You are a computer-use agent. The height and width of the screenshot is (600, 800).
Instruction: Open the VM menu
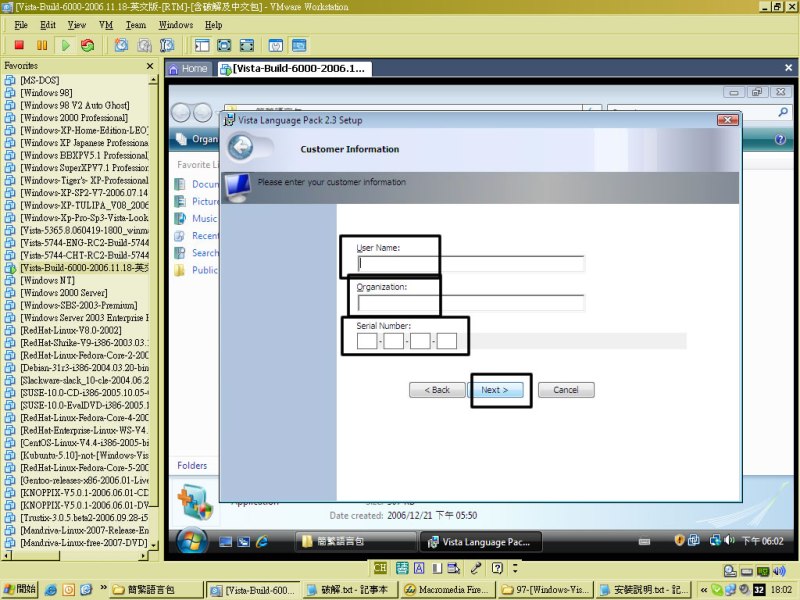(x=106, y=25)
